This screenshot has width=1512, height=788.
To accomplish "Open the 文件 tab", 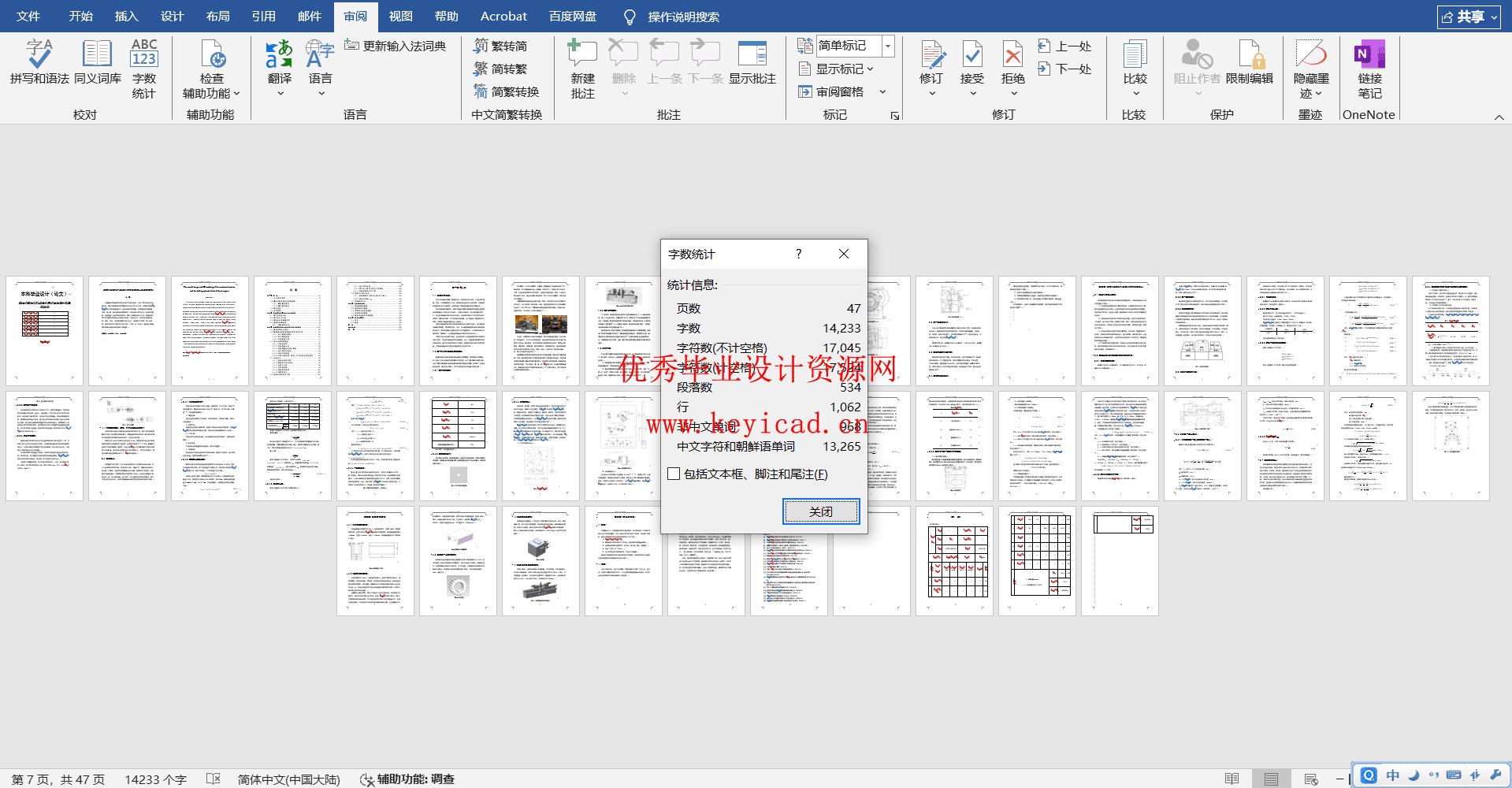I will pyautogui.click(x=28, y=16).
